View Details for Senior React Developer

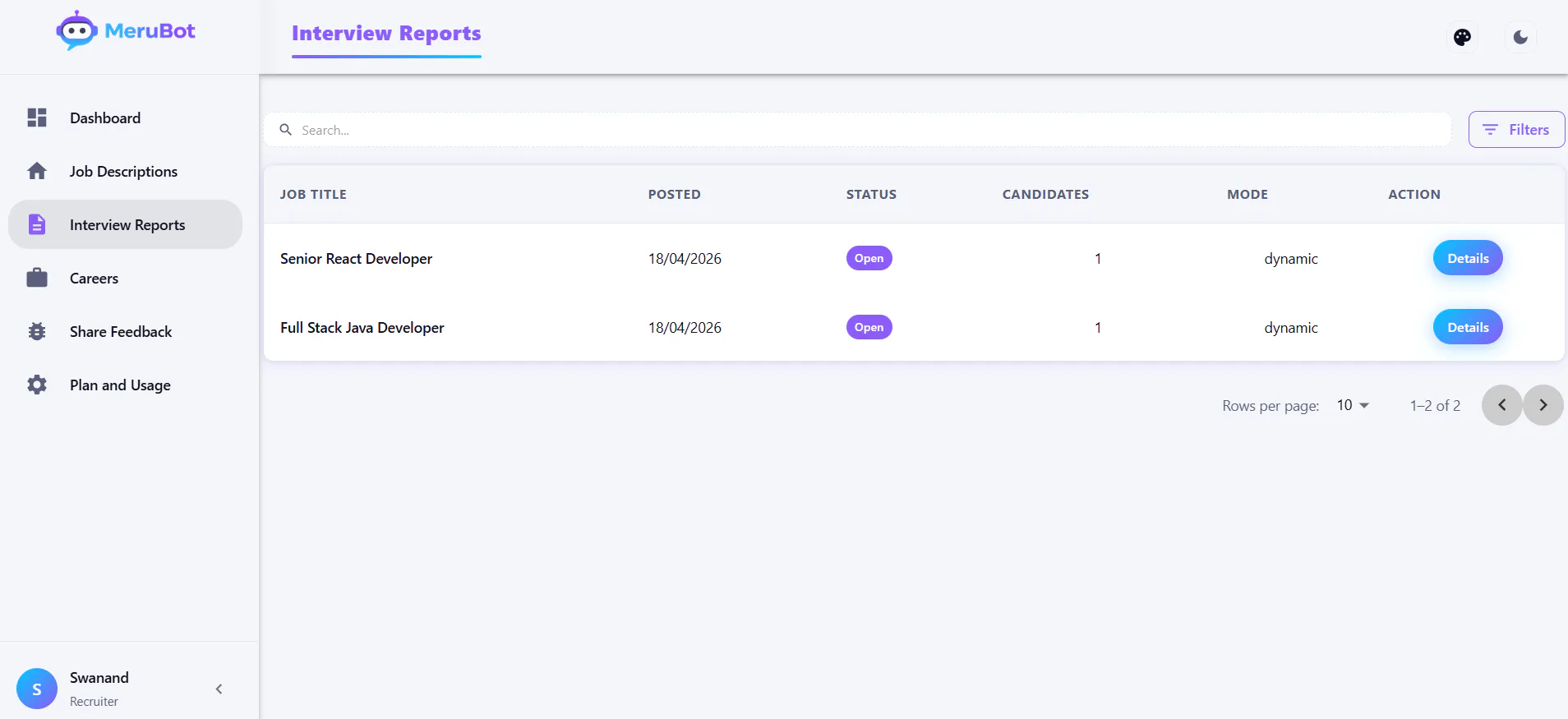(1468, 258)
